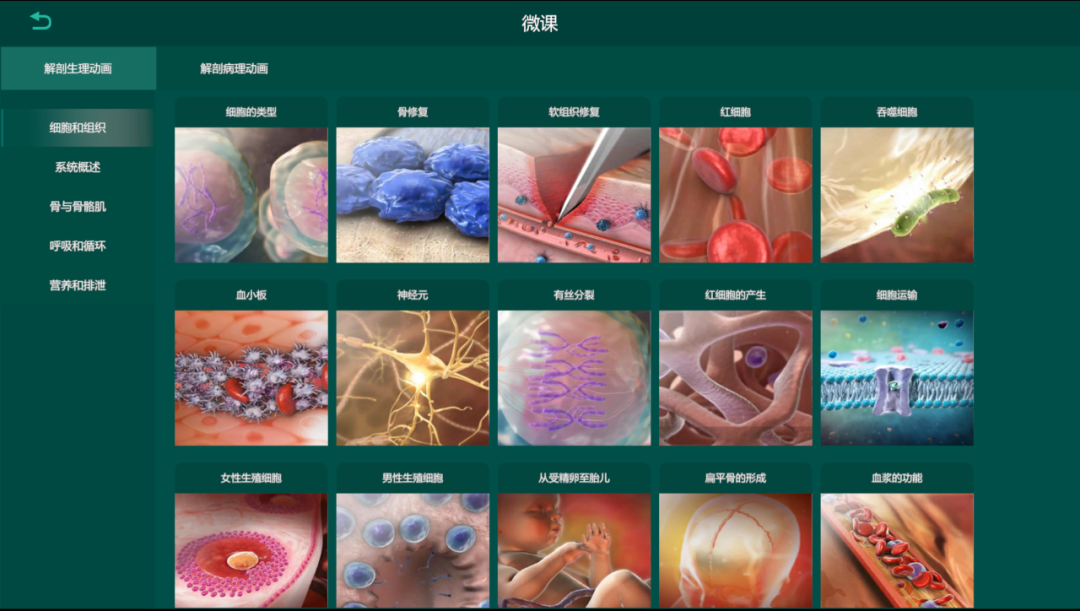Select the 细胞运输 membrane thumbnail

tap(897, 377)
